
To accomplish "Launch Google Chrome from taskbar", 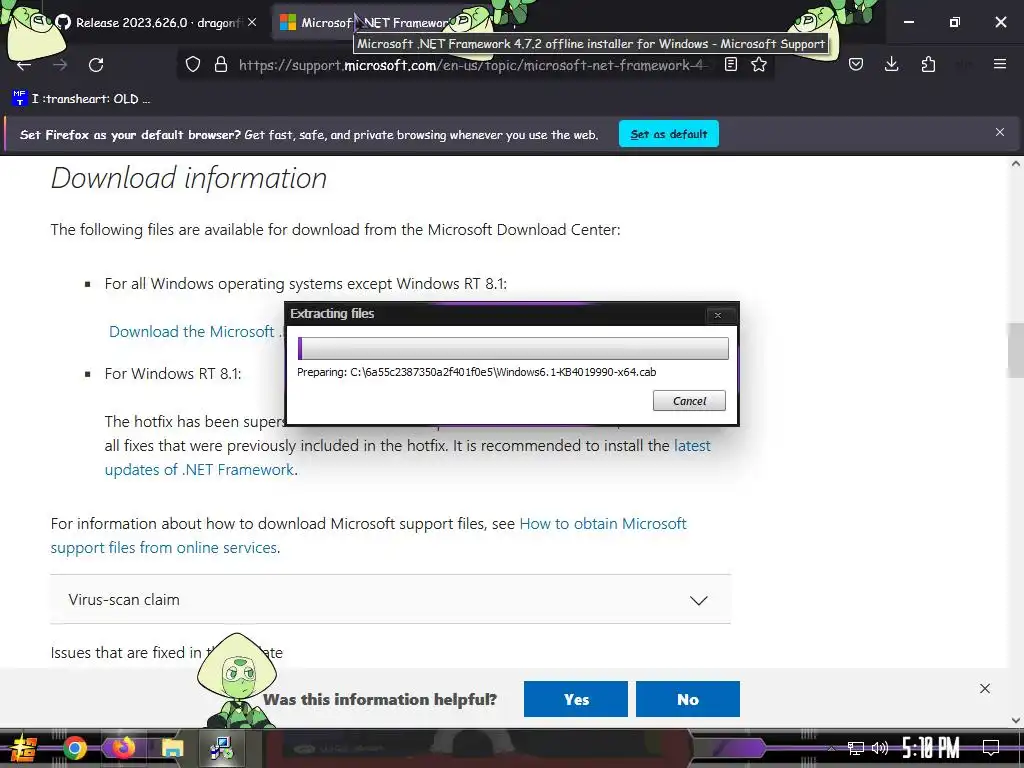I will pyautogui.click(x=74, y=748).
